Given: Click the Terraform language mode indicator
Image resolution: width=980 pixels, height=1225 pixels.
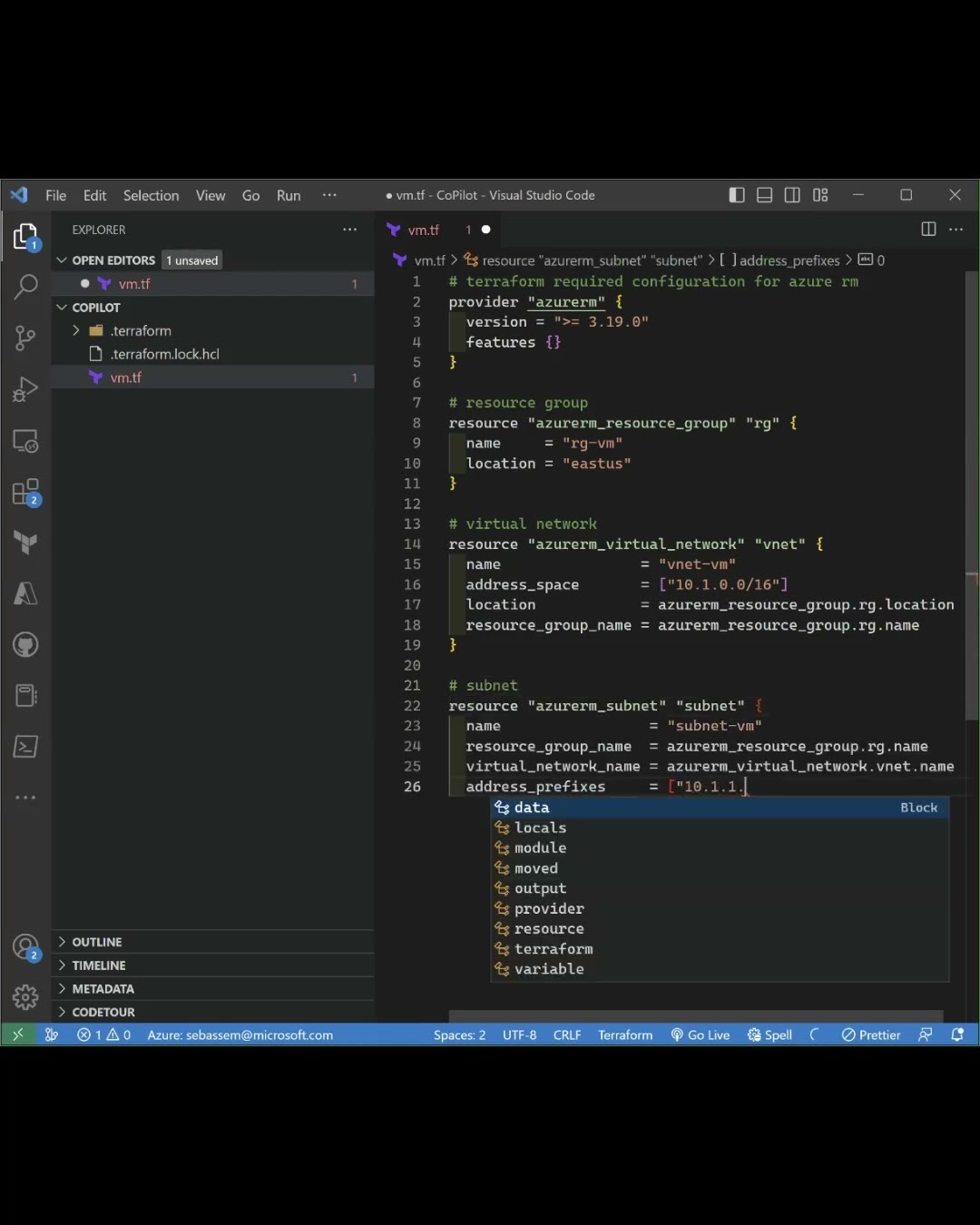Looking at the screenshot, I should pos(624,1034).
